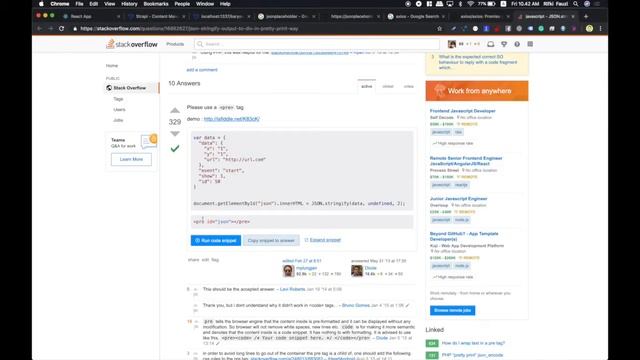Open the jsfiddle demo link
This screenshot has height=360, width=640.
click(231, 119)
